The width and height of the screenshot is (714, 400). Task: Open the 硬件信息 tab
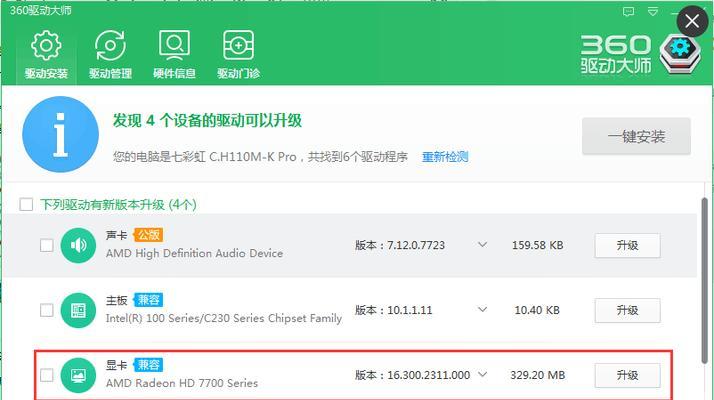pos(174,55)
